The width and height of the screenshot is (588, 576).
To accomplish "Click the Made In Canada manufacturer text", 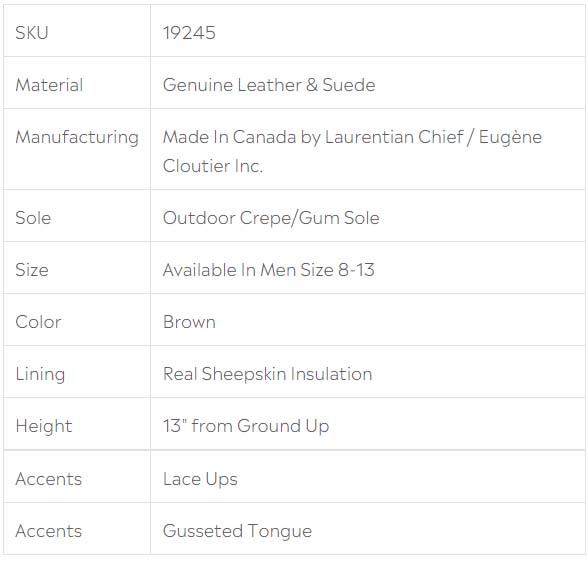I will pos(352,151).
